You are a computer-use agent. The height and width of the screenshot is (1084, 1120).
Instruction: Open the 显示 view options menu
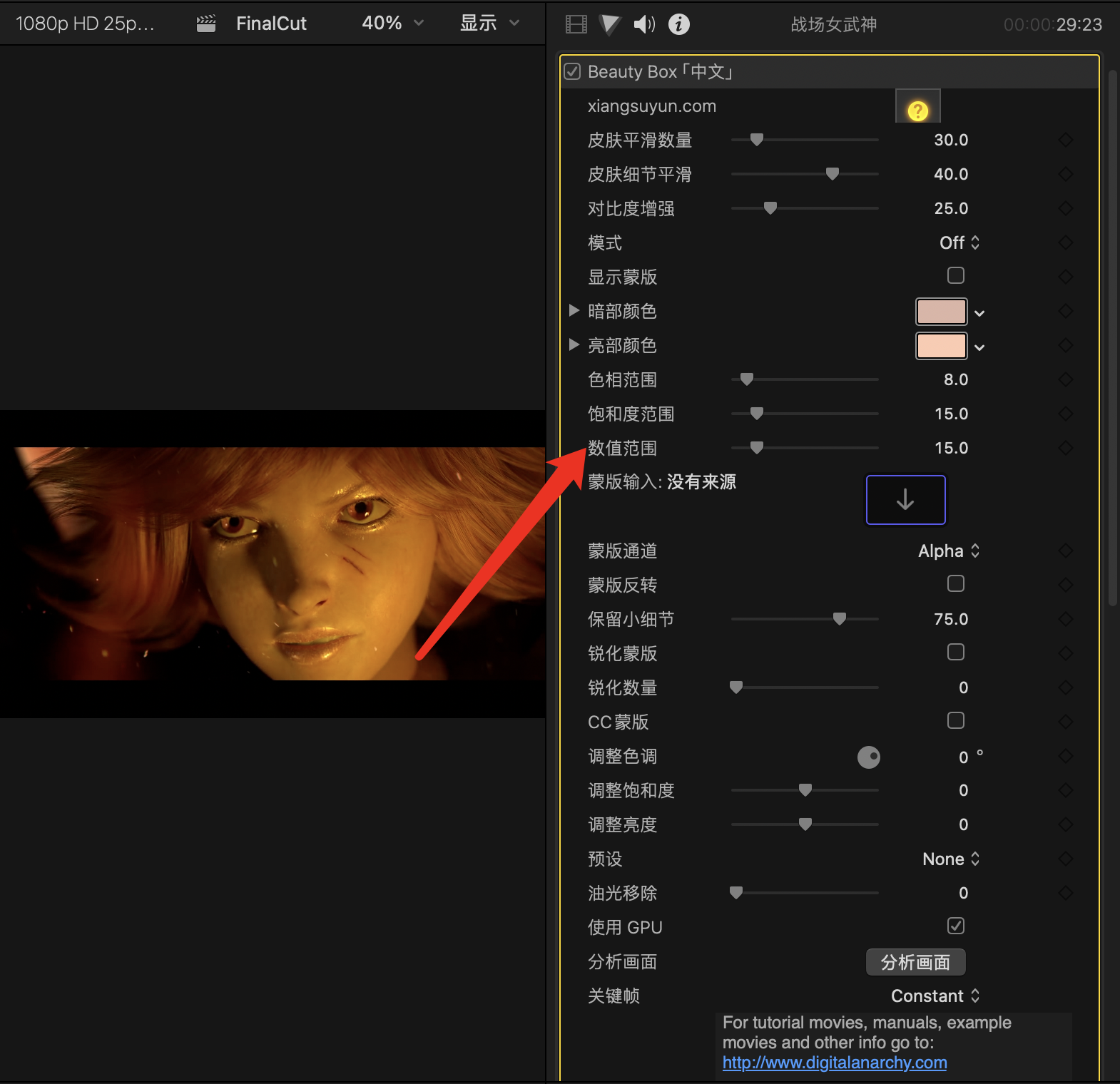point(489,24)
